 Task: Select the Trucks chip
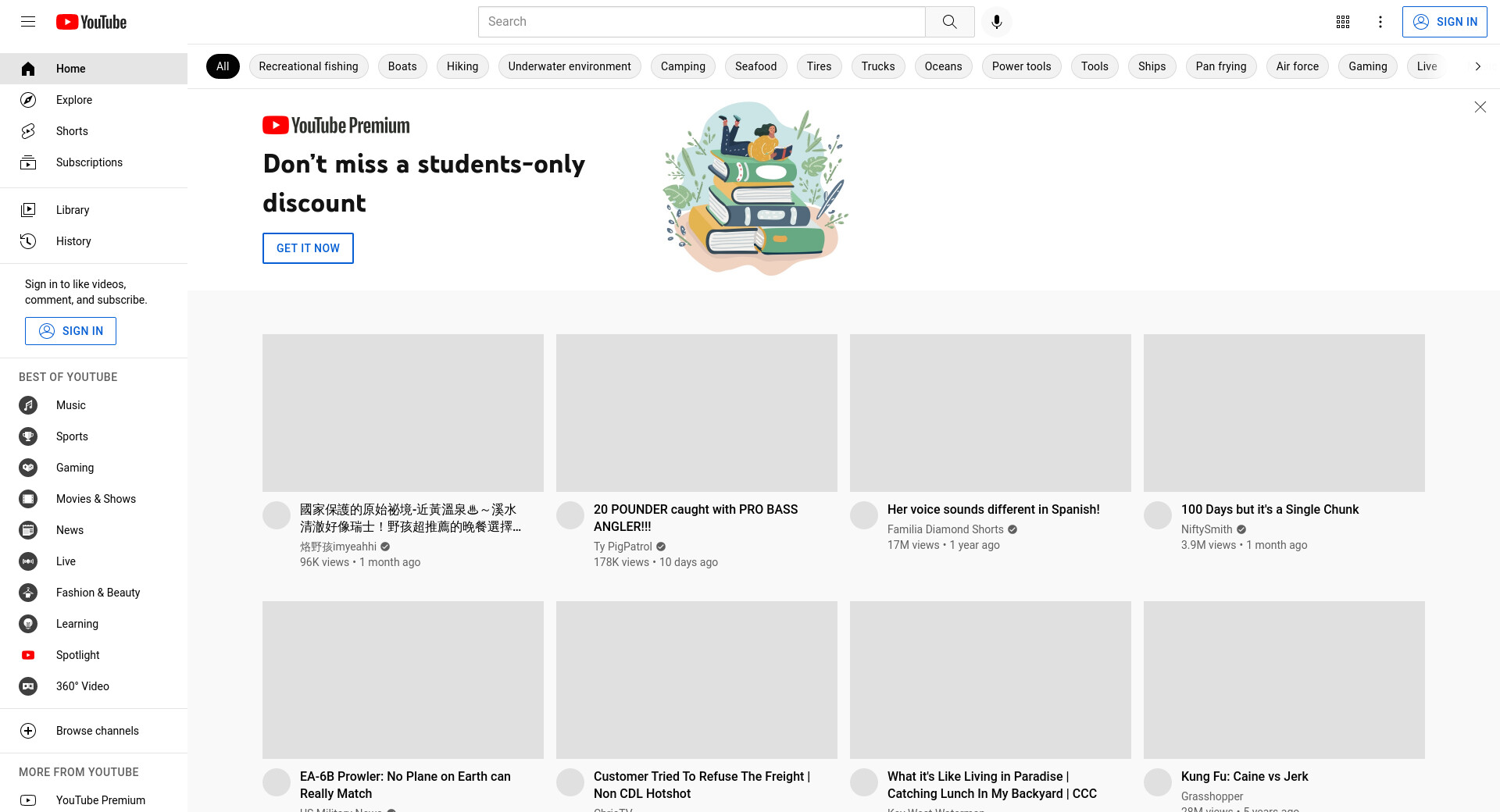point(878,66)
